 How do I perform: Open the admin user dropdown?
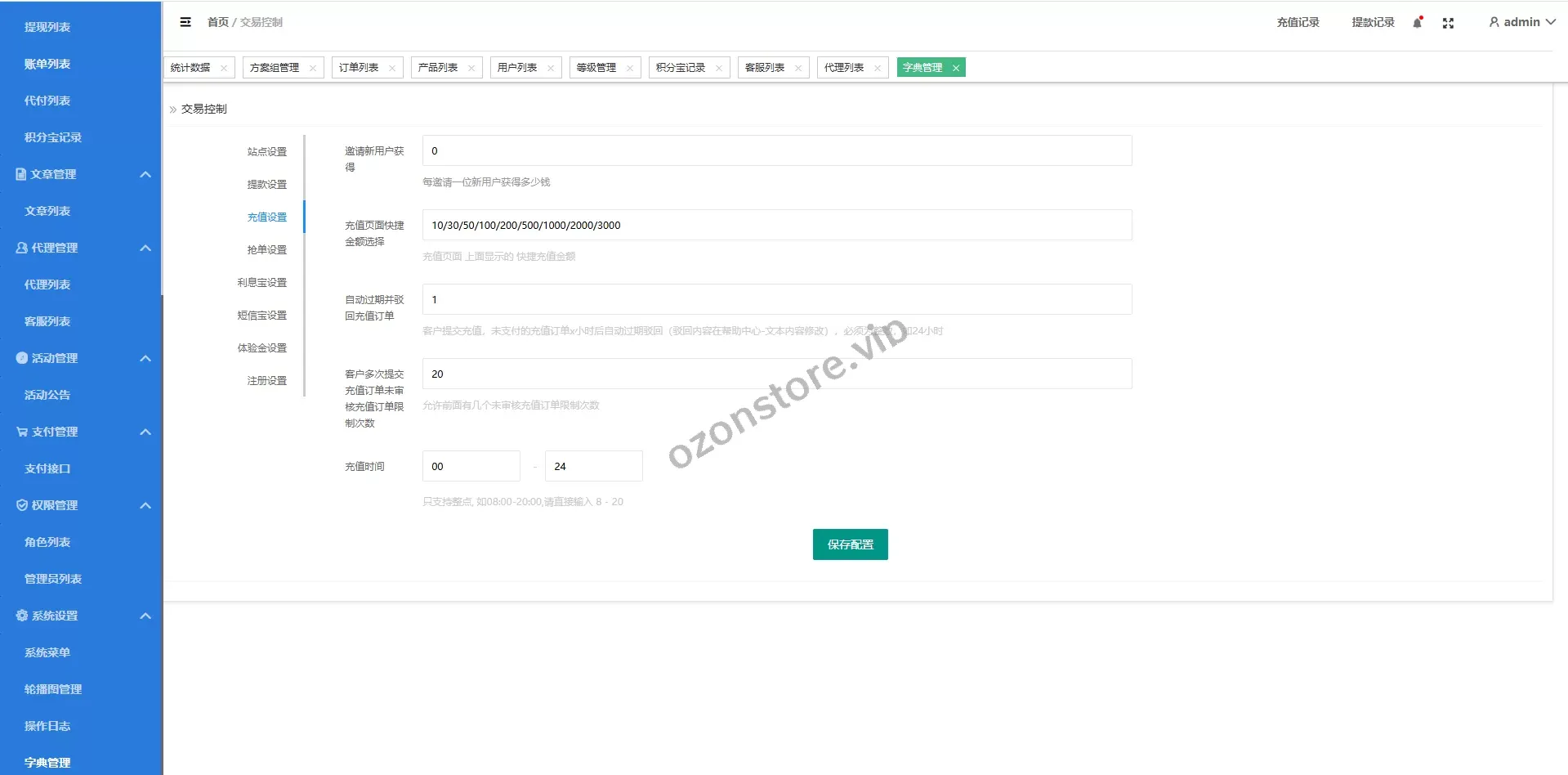pyautogui.click(x=1521, y=22)
